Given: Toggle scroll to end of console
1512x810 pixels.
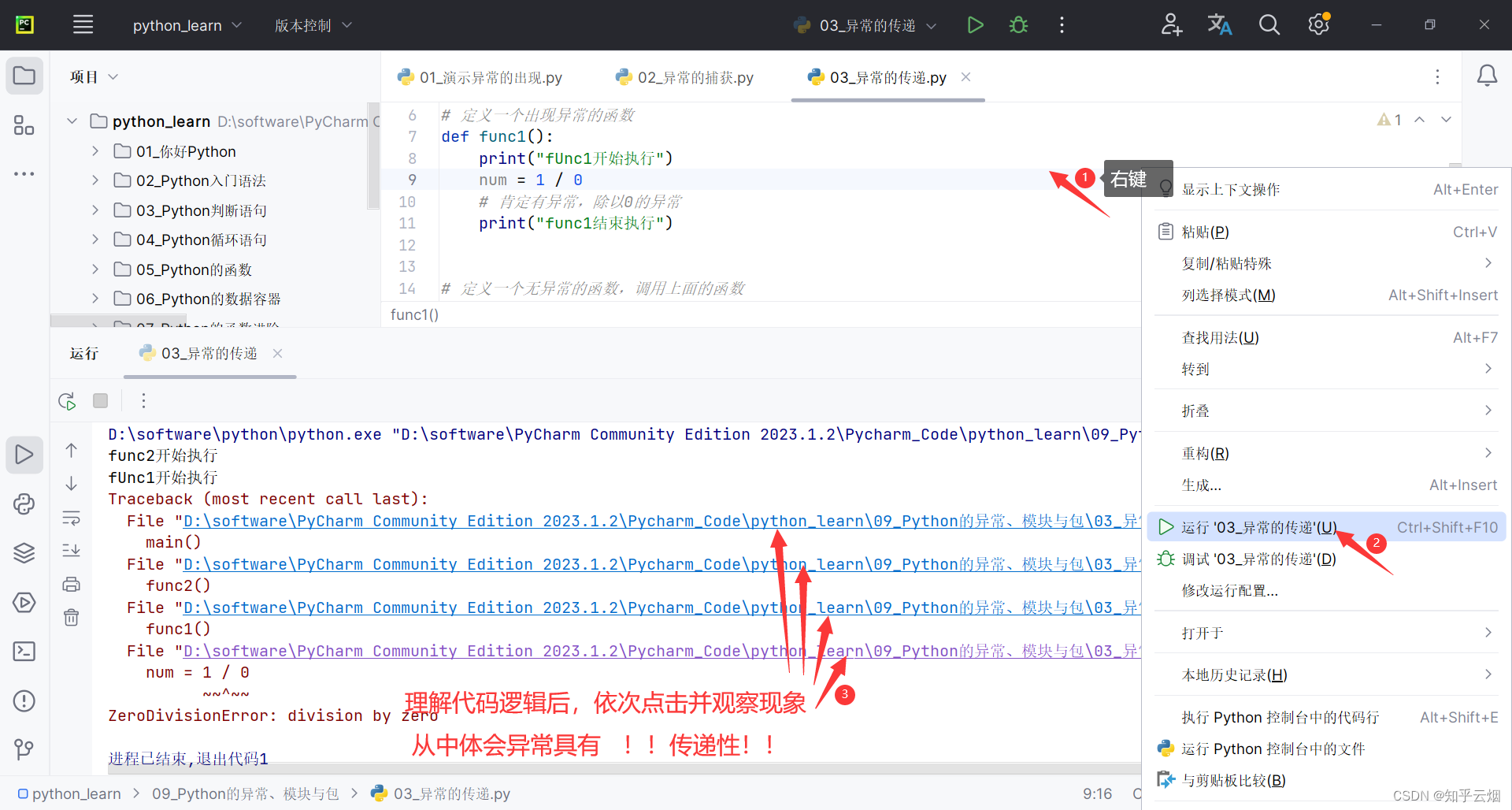Looking at the screenshot, I should [71, 551].
